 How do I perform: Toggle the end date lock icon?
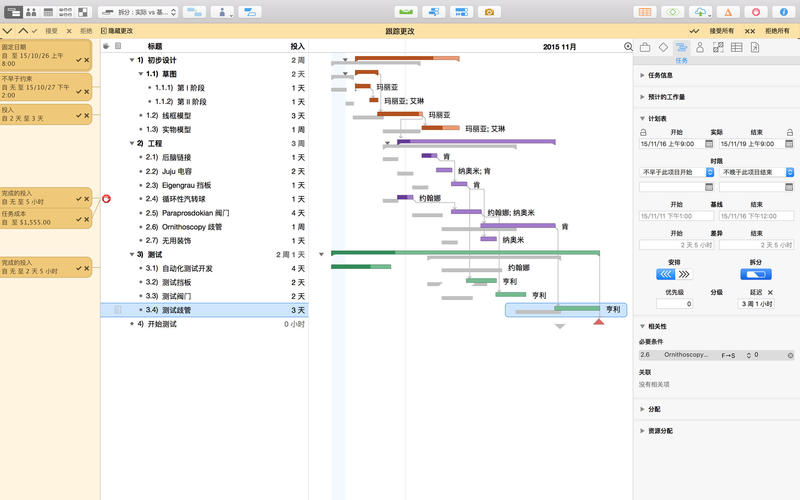tap(789, 132)
